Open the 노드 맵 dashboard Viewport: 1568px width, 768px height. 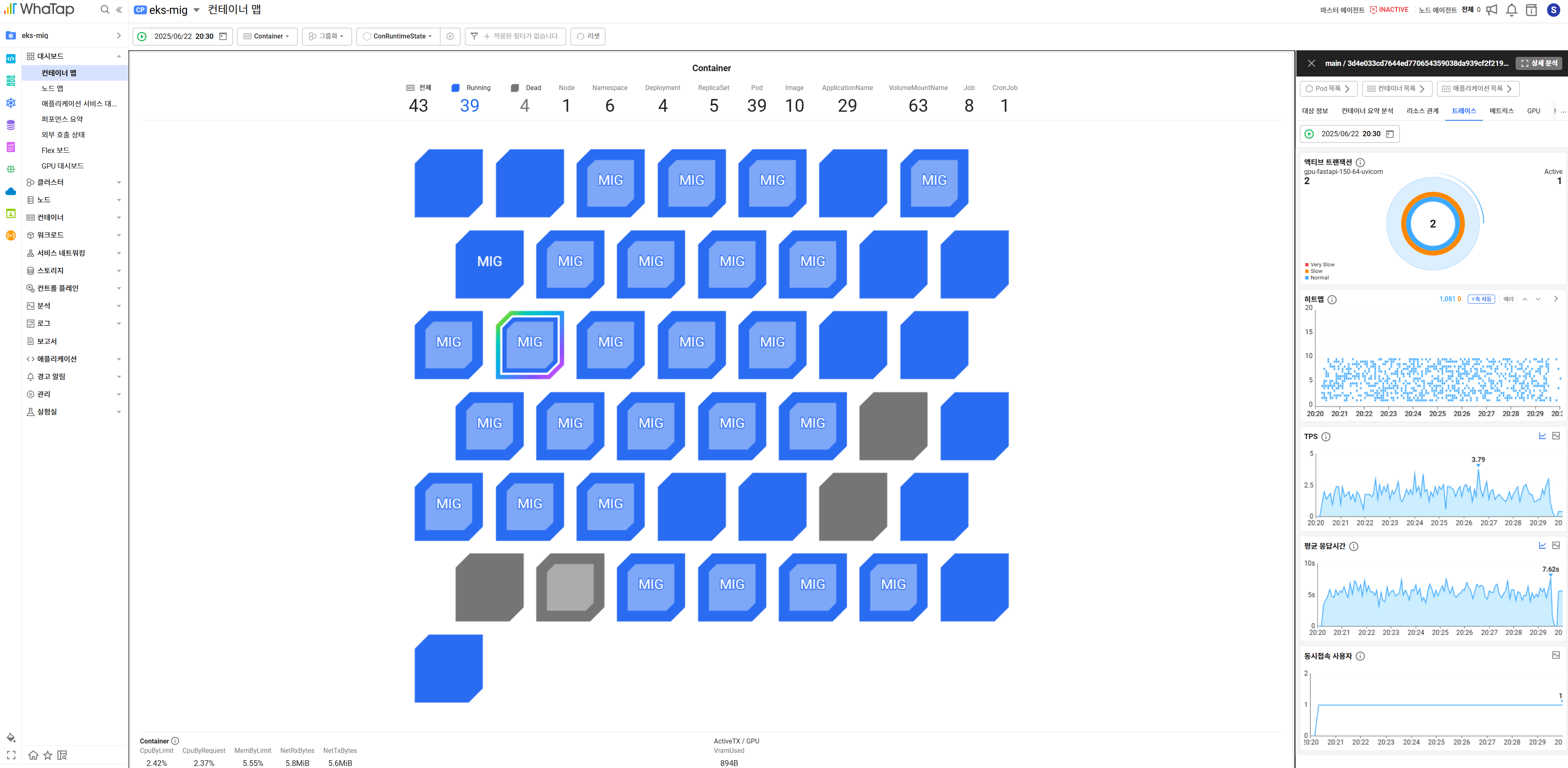point(52,88)
